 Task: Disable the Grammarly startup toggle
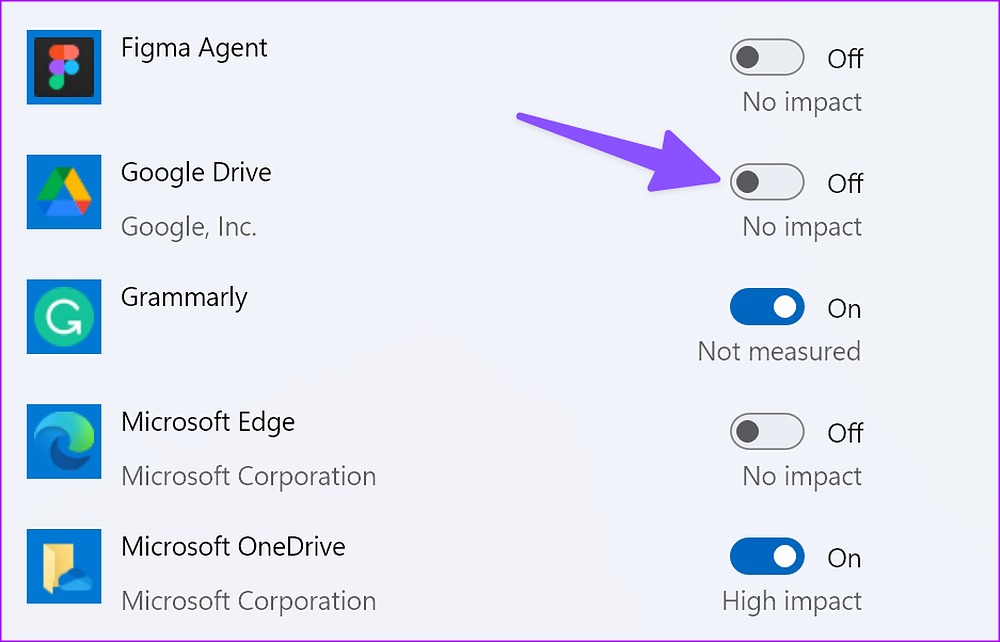[767, 307]
